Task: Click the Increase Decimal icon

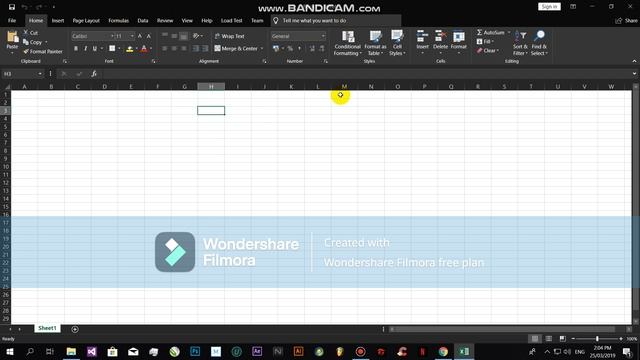Action: 312,49
